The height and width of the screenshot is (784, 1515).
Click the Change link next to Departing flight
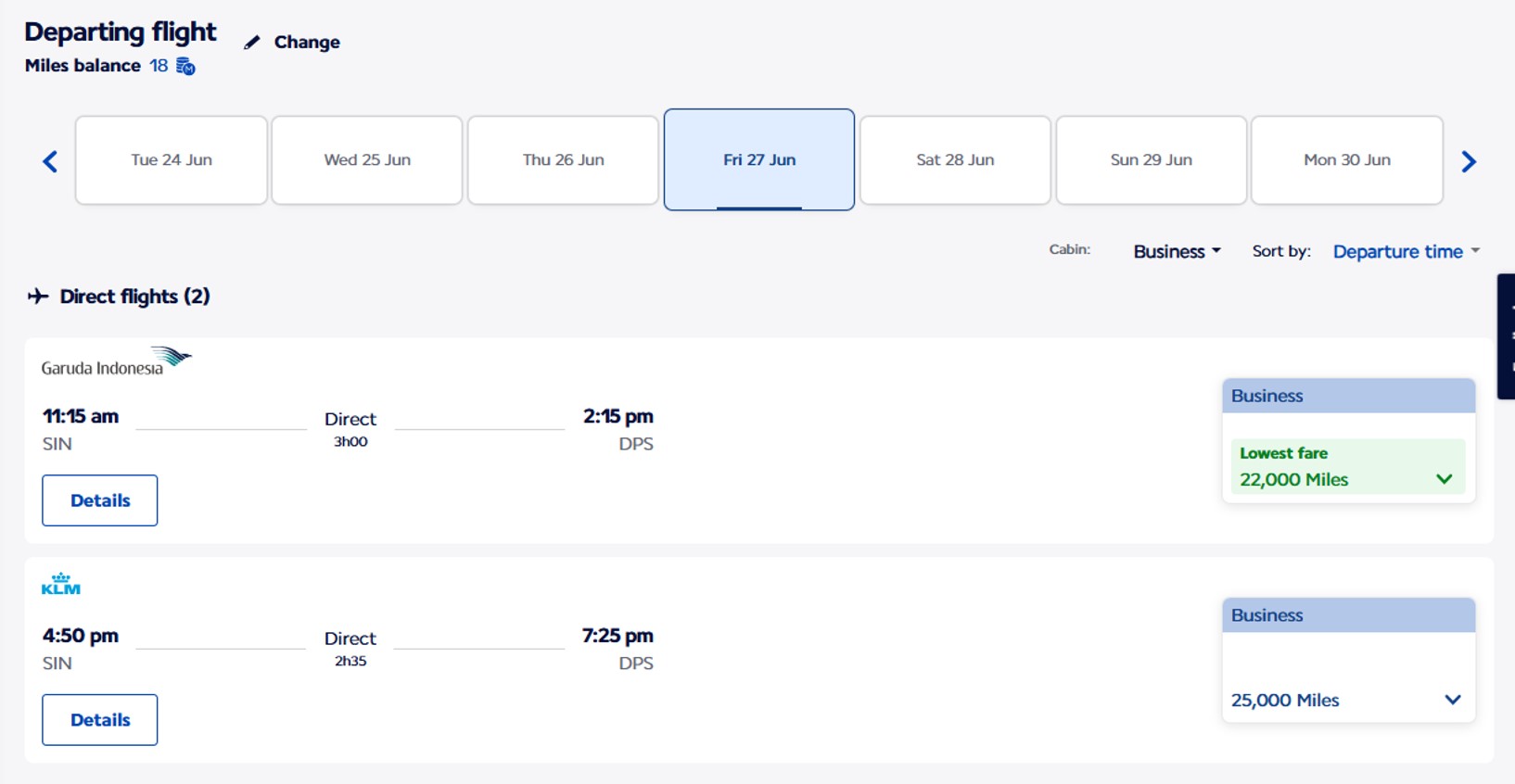(307, 43)
